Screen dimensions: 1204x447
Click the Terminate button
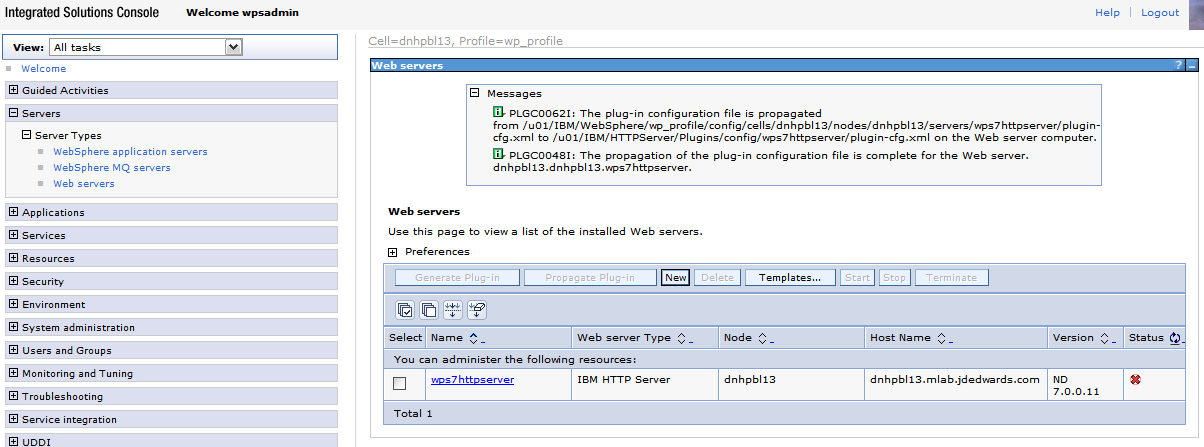pyautogui.click(x=951, y=277)
